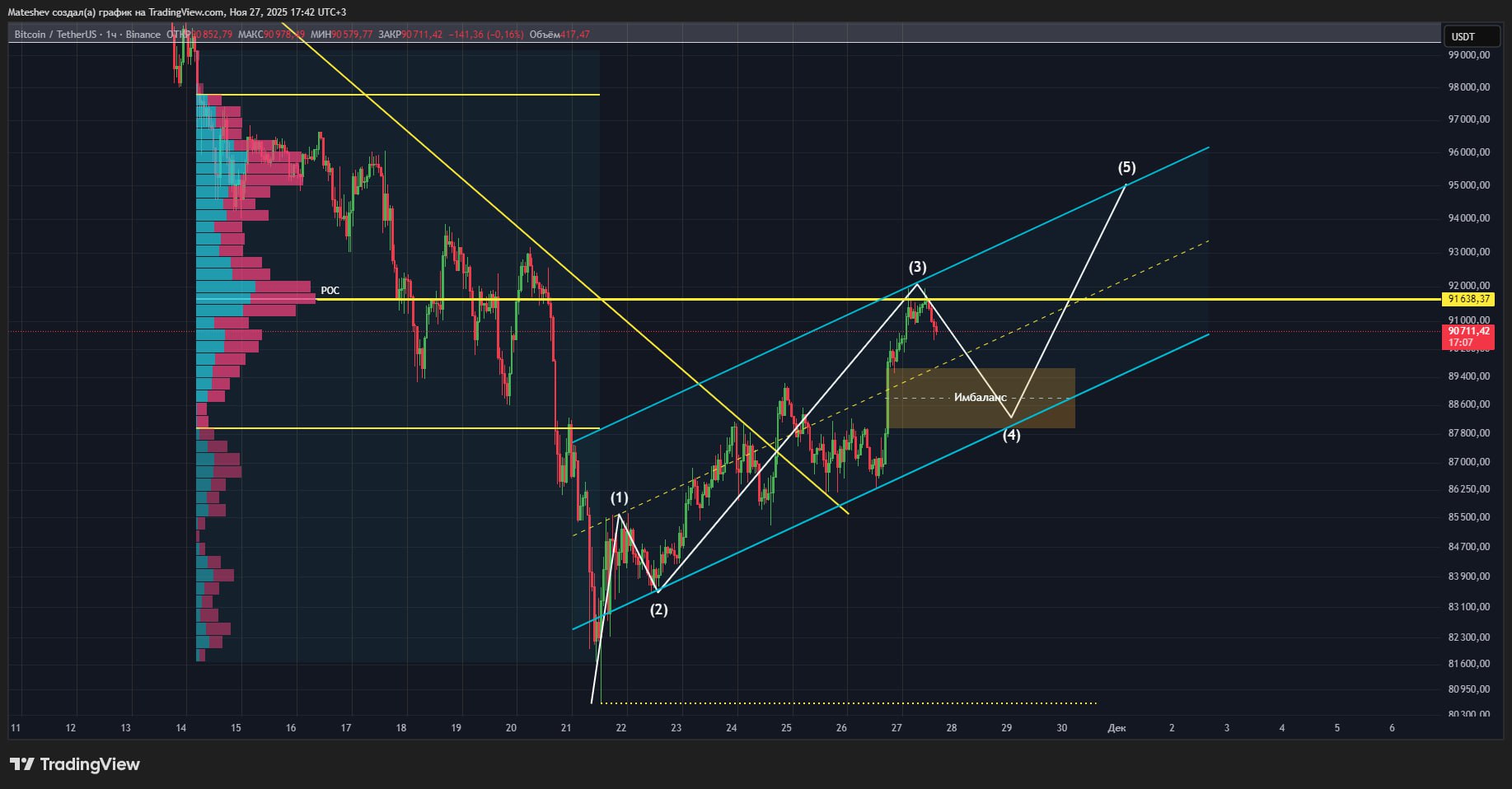Select the wave (4) marker label
This screenshot has width=1512, height=789.
pyautogui.click(x=1011, y=436)
